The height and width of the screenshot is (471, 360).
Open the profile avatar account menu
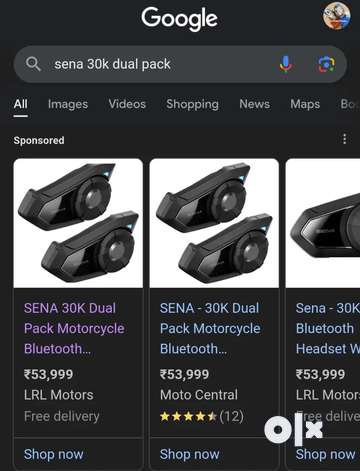click(x=337, y=16)
